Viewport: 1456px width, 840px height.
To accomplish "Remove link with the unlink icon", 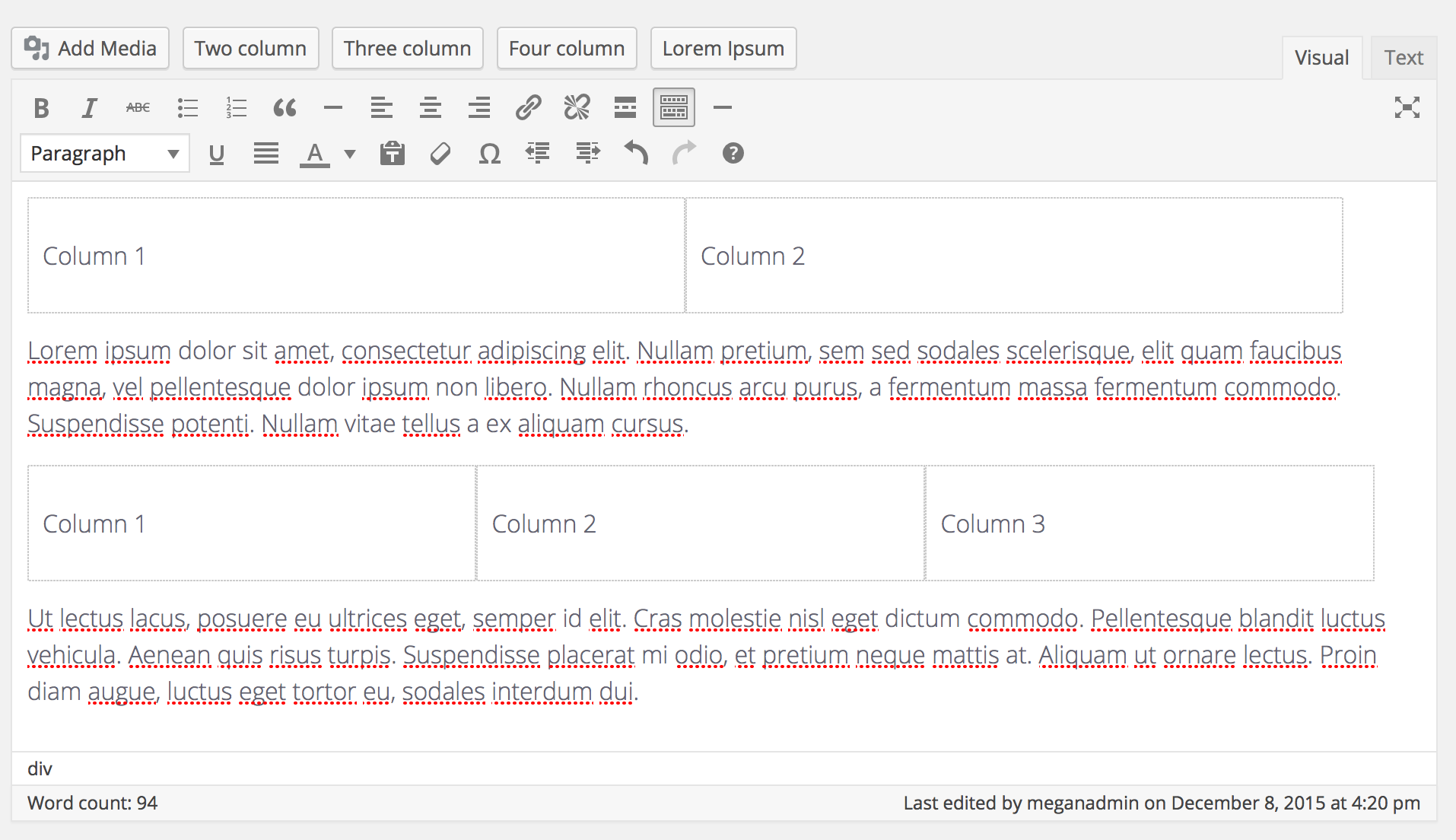I will point(577,108).
